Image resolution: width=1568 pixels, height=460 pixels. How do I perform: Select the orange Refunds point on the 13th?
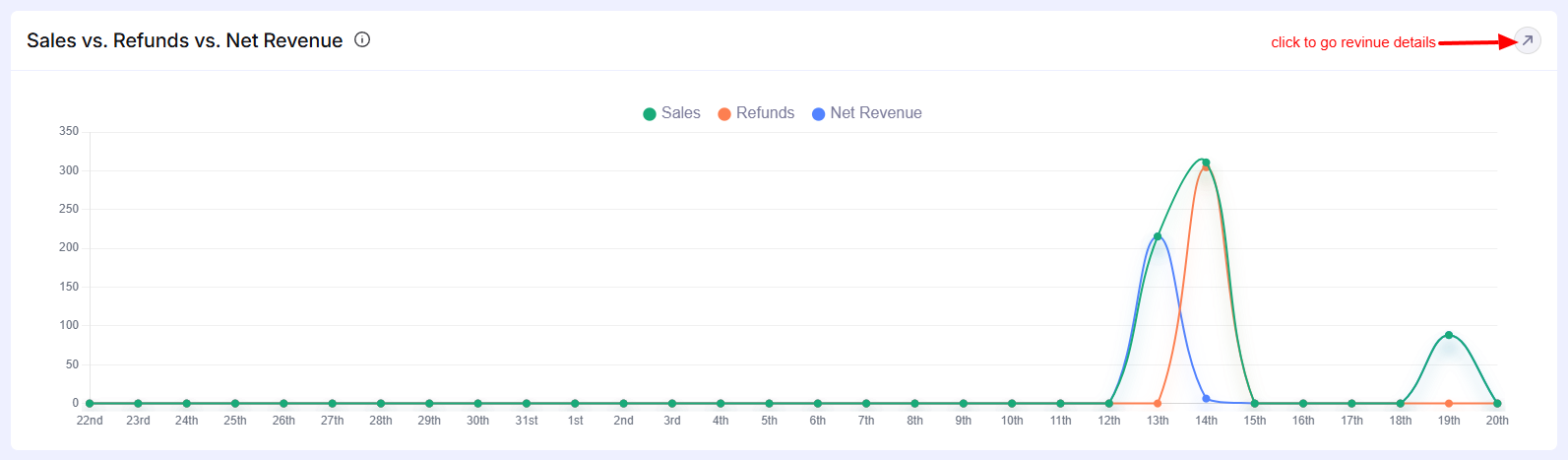click(x=1158, y=403)
